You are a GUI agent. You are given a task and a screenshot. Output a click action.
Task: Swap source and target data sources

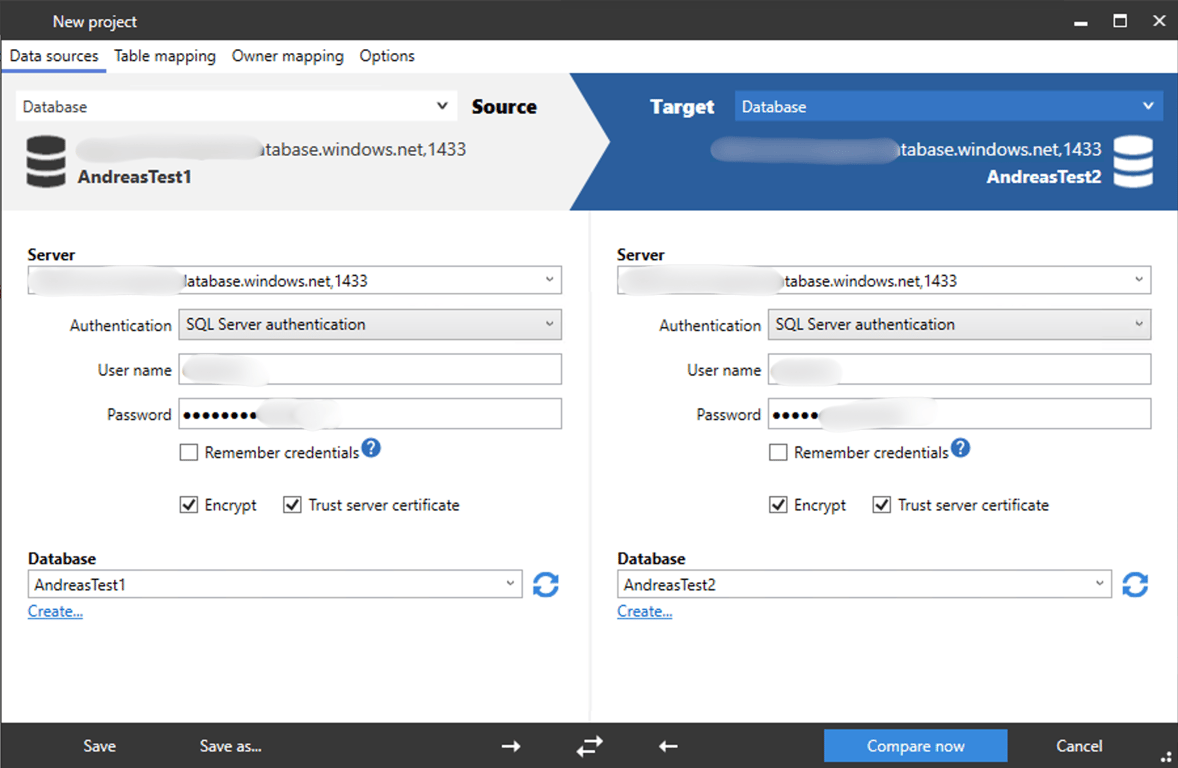[x=590, y=746]
